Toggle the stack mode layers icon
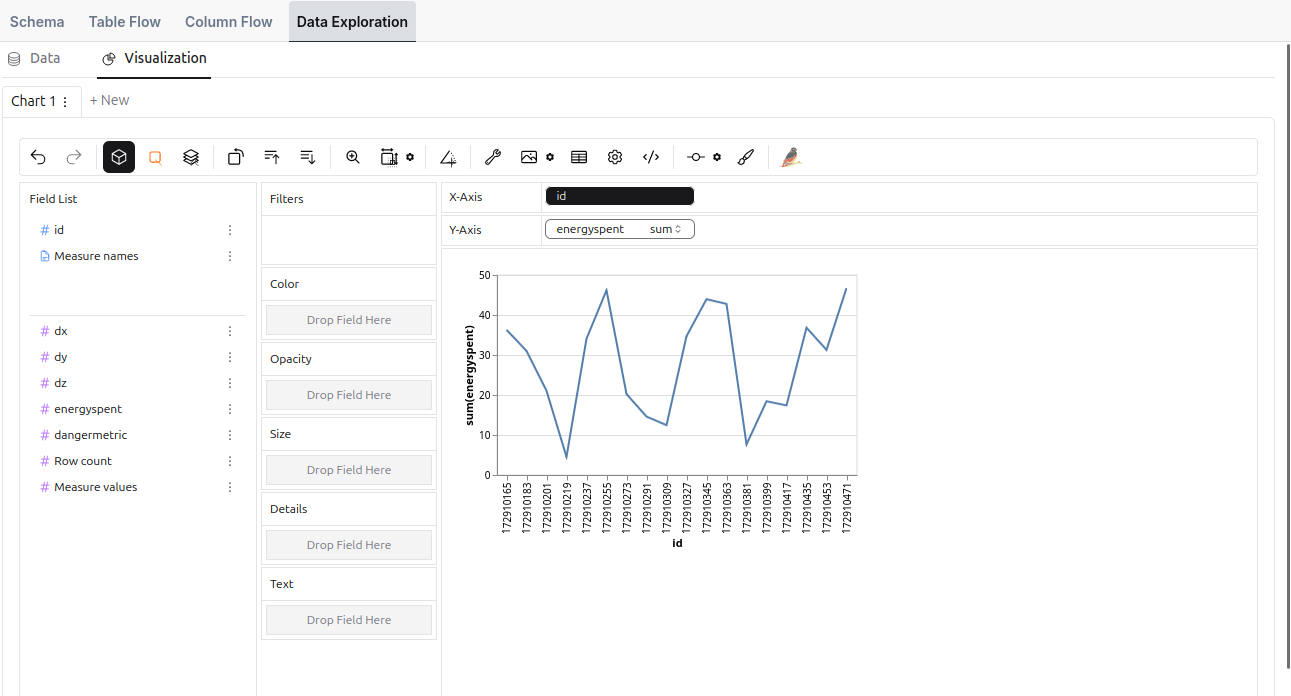1291x696 pixels. click(x=191, y=157)
